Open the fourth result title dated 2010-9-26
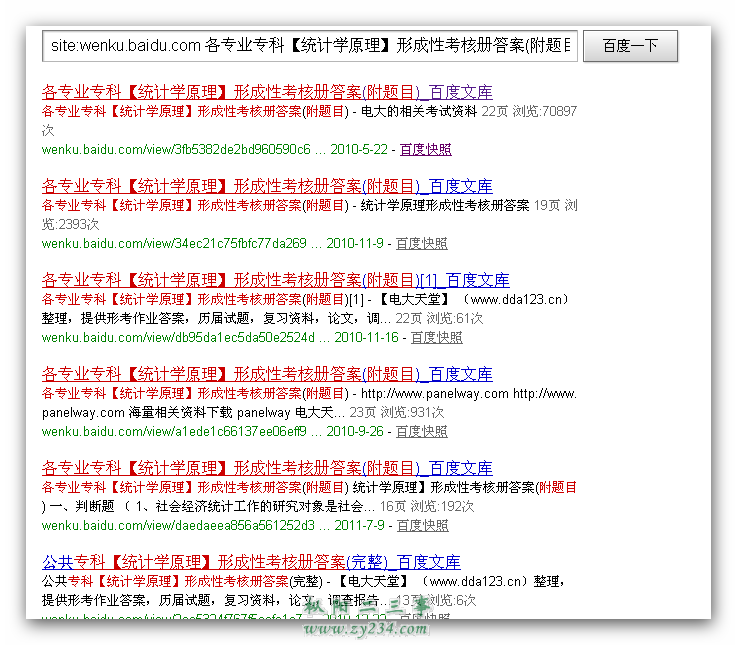The height and width of the screenshot is (645, 737). (x=267, y=374)
